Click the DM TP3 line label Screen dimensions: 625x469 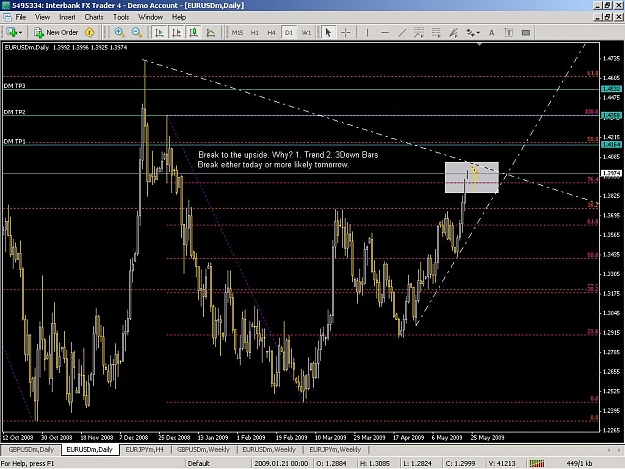tap(14, 86)
